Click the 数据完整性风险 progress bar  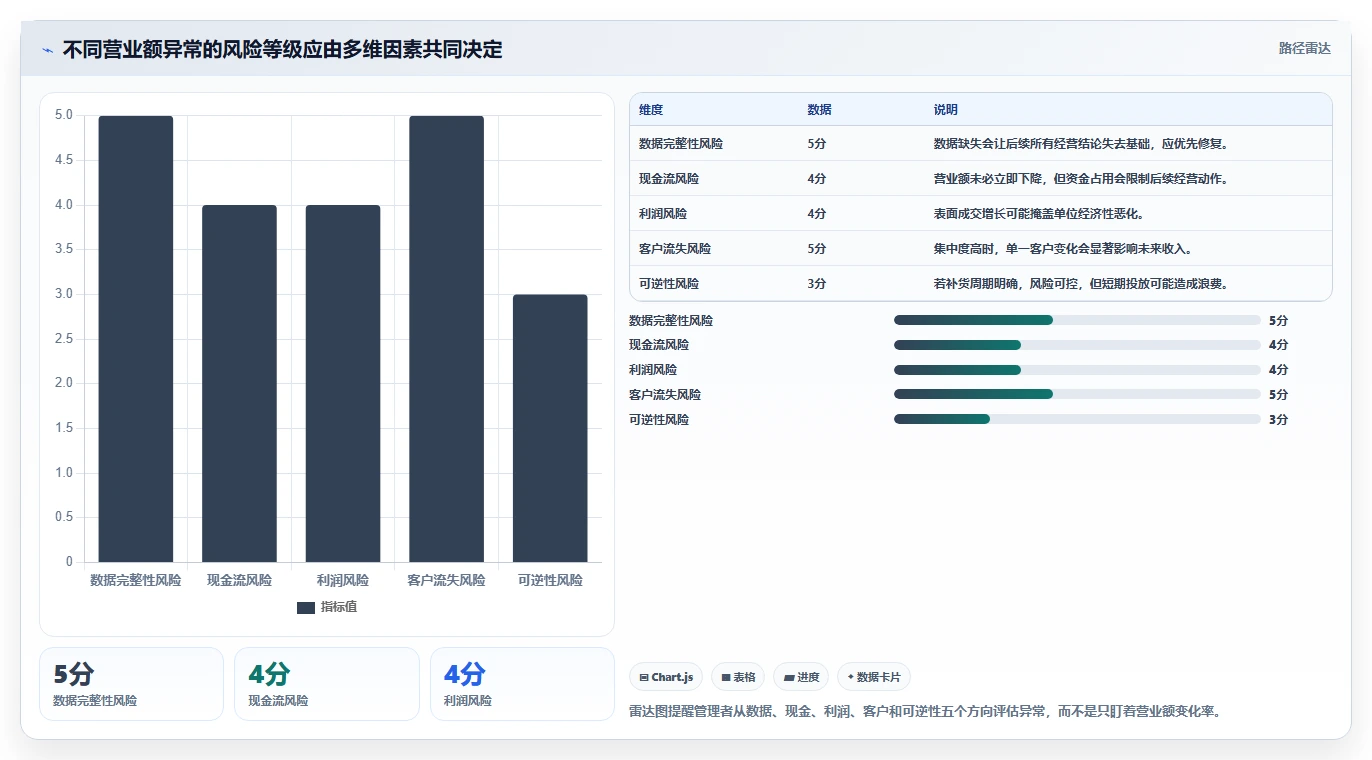click(1077, 320)
